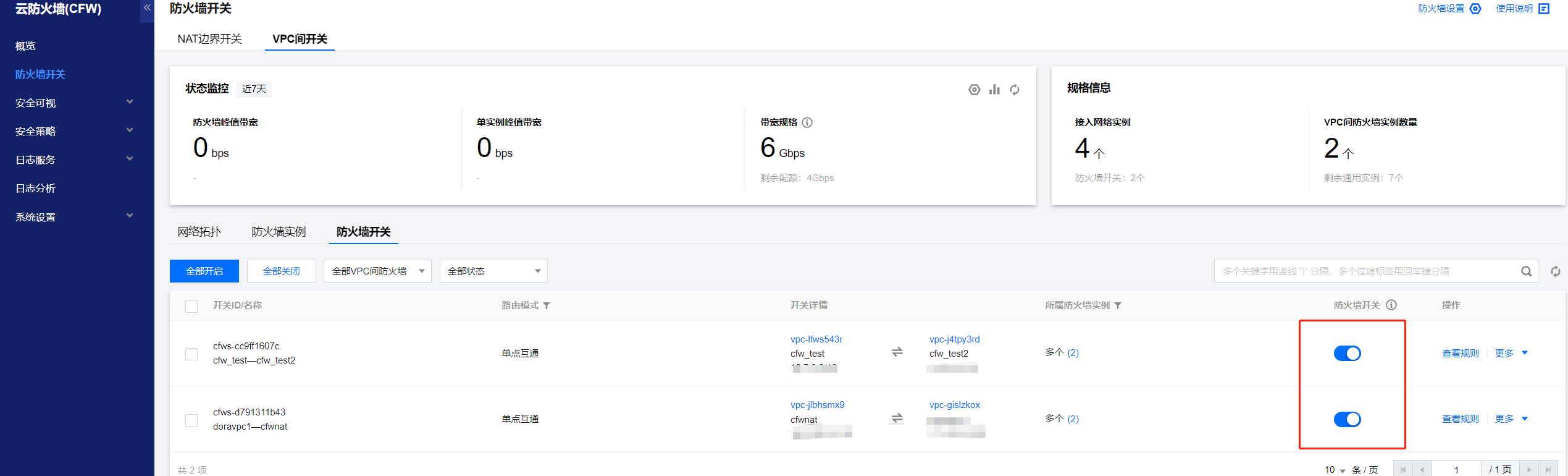Click the 全部开启 button

point(204,271)
